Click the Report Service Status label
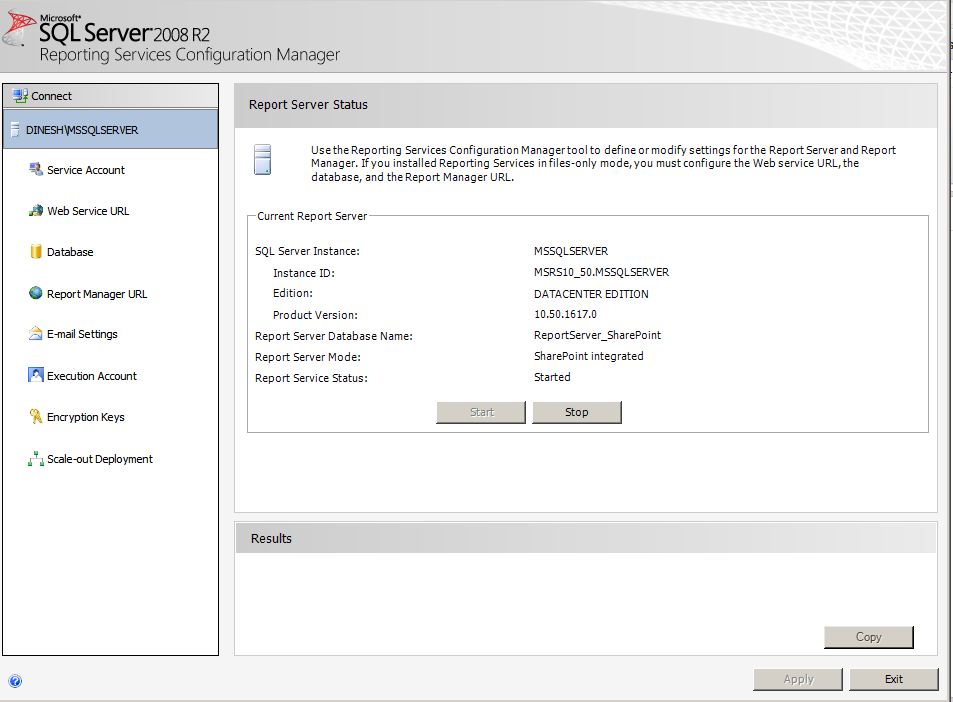 point(311,378)
